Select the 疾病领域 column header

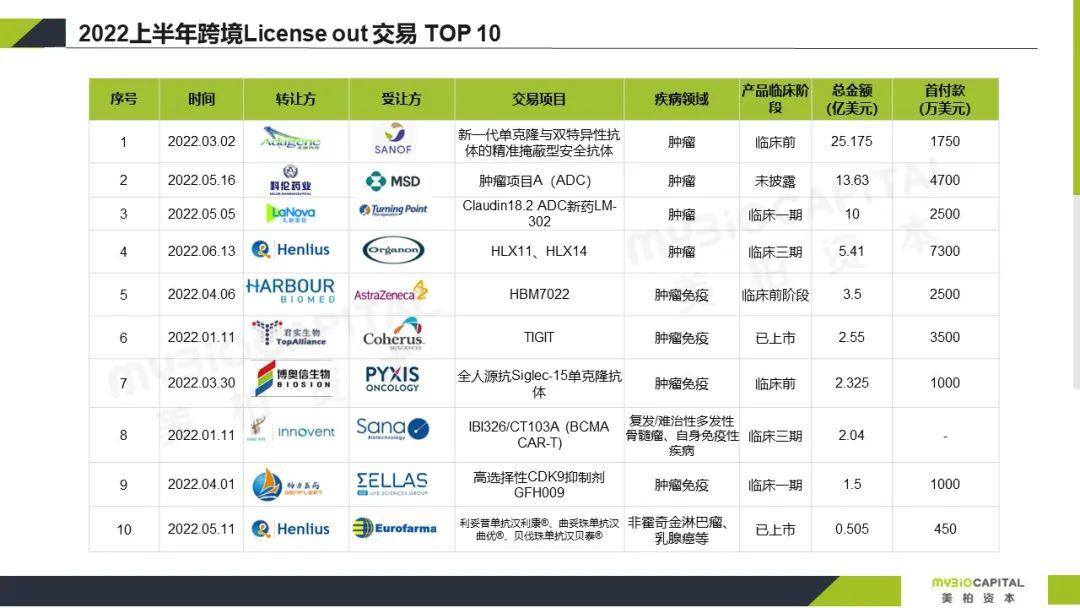click(681, 99)
